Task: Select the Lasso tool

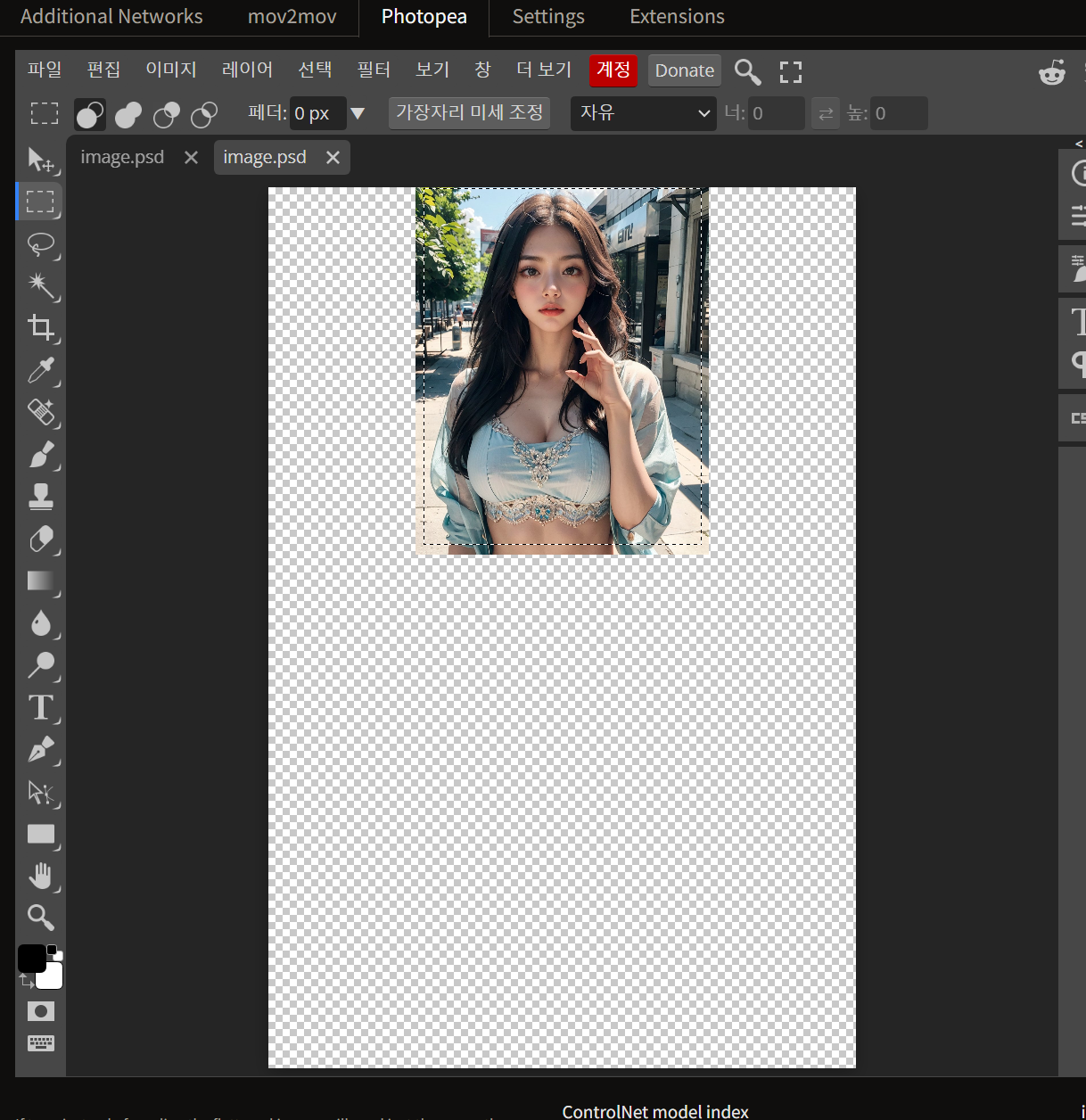Action: tap(41, 246)
